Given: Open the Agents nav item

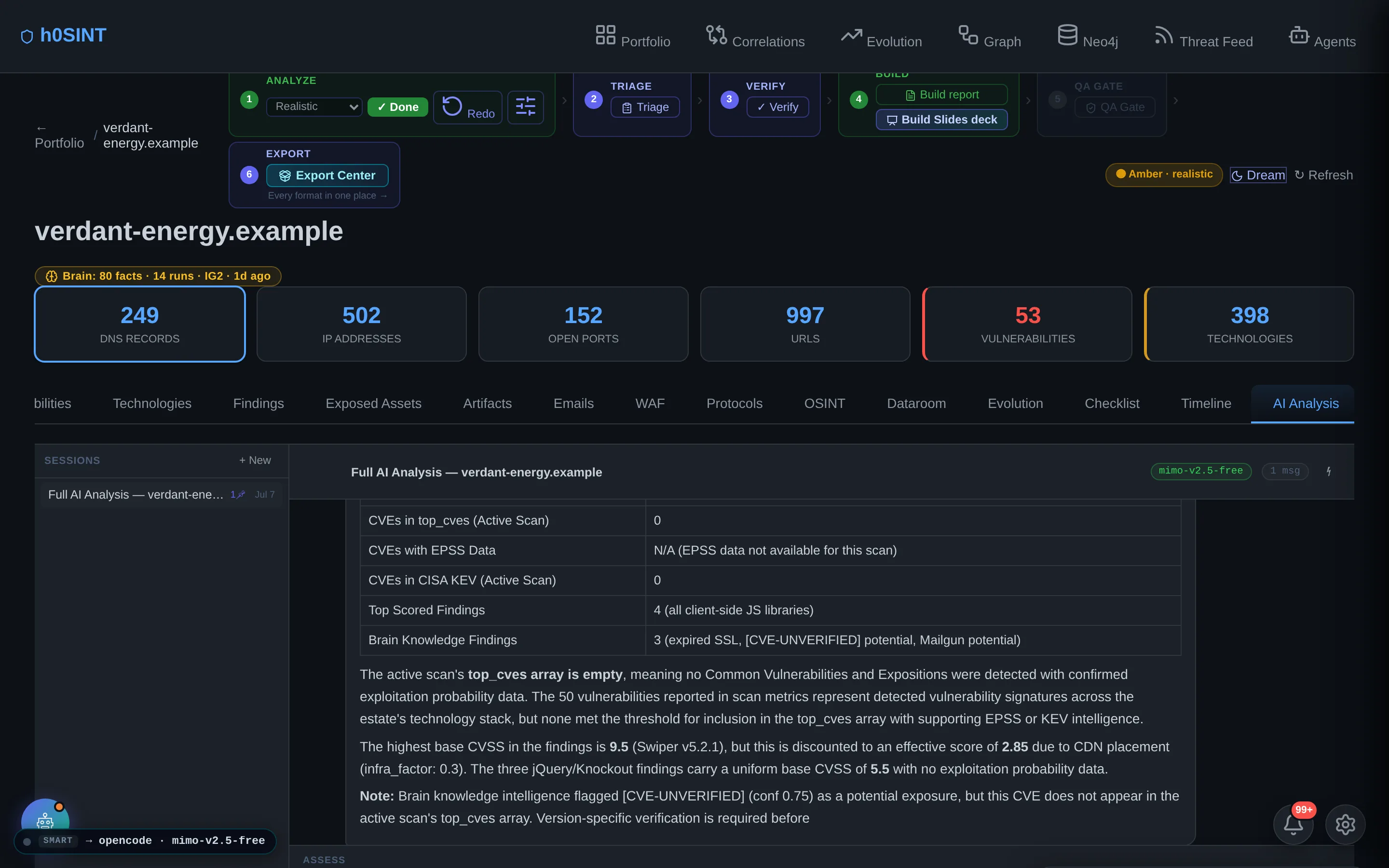Looking at the screenshot, I should click(x=1322, y=36).
